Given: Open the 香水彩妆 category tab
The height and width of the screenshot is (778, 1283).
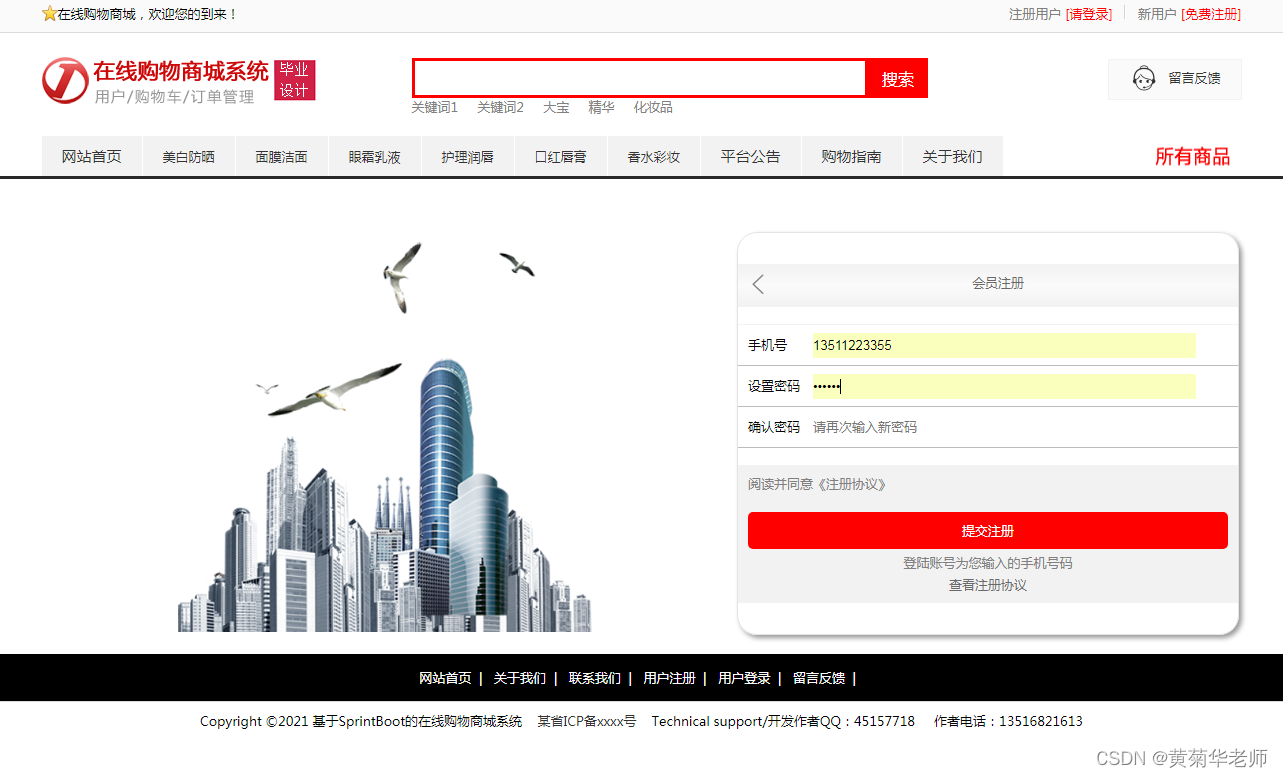Looking at the screenshot, I should click(x=654, y=157).
